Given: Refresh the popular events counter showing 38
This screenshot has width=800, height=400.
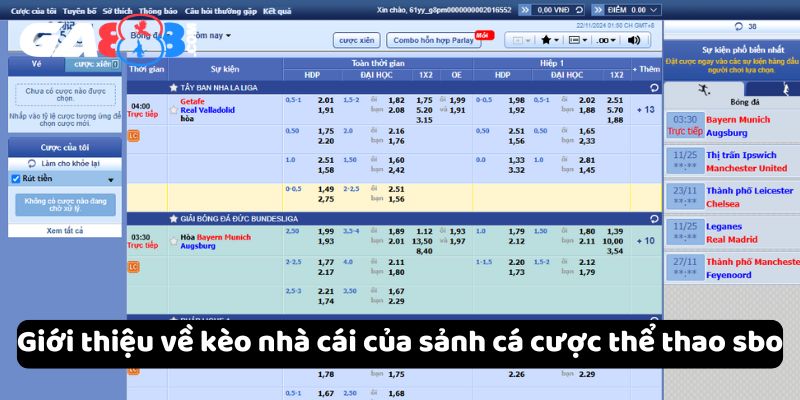Looking at the screenshot, I should pyautogui.click(x=738, y=27).
